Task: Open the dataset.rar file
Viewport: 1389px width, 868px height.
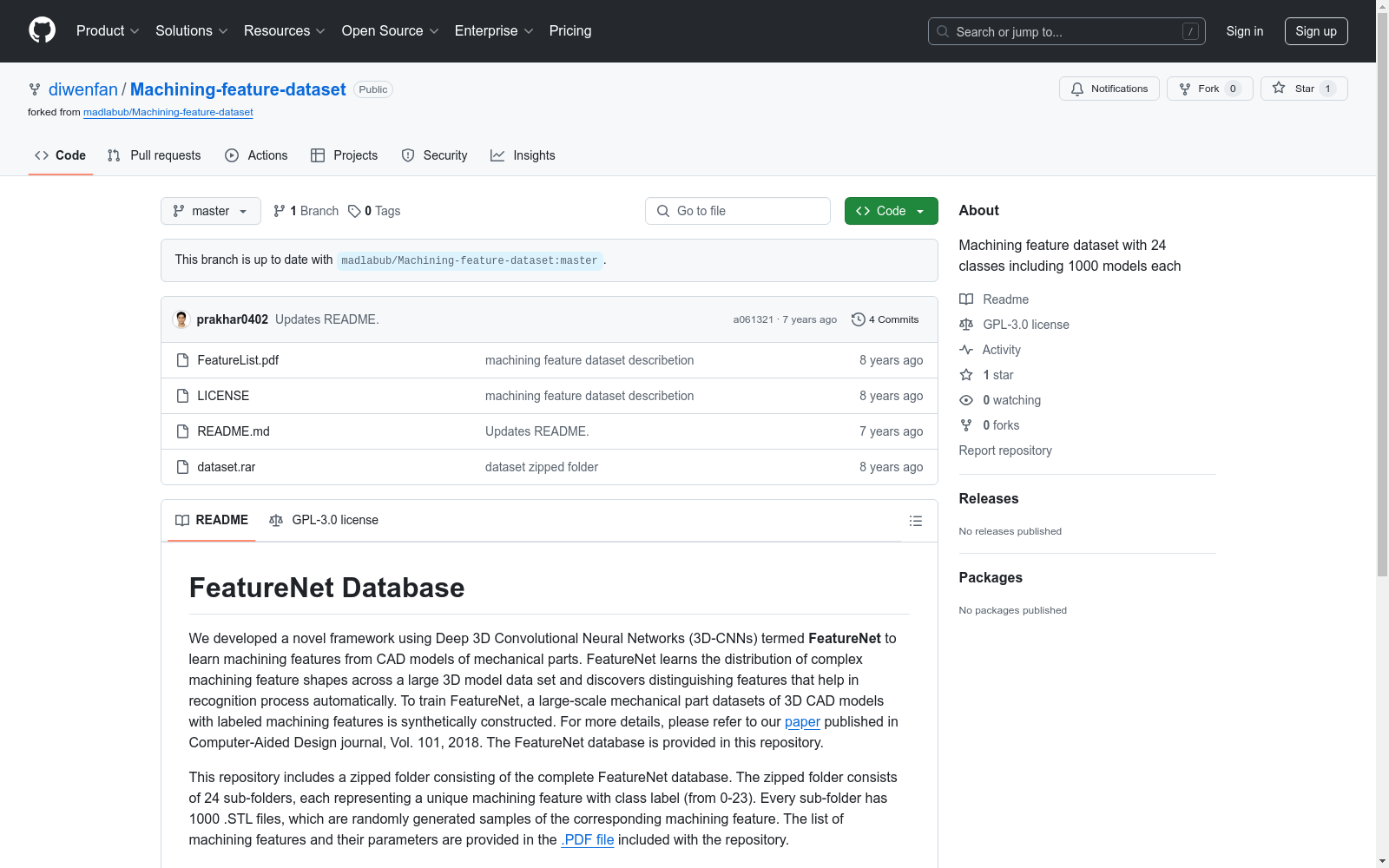Action: click(227, 467)
